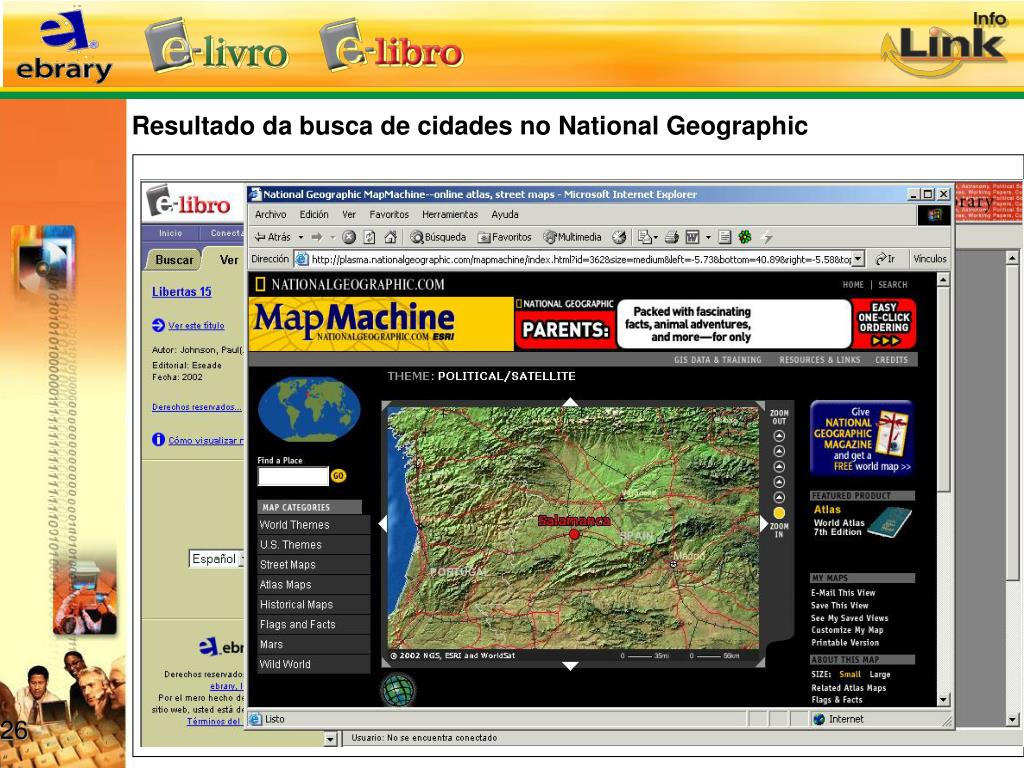Viewport: 1024px width, 768px height.
Task: Click HOME link in NationalGeographic header
Action: pyautogui.click(x=853, y=285)
